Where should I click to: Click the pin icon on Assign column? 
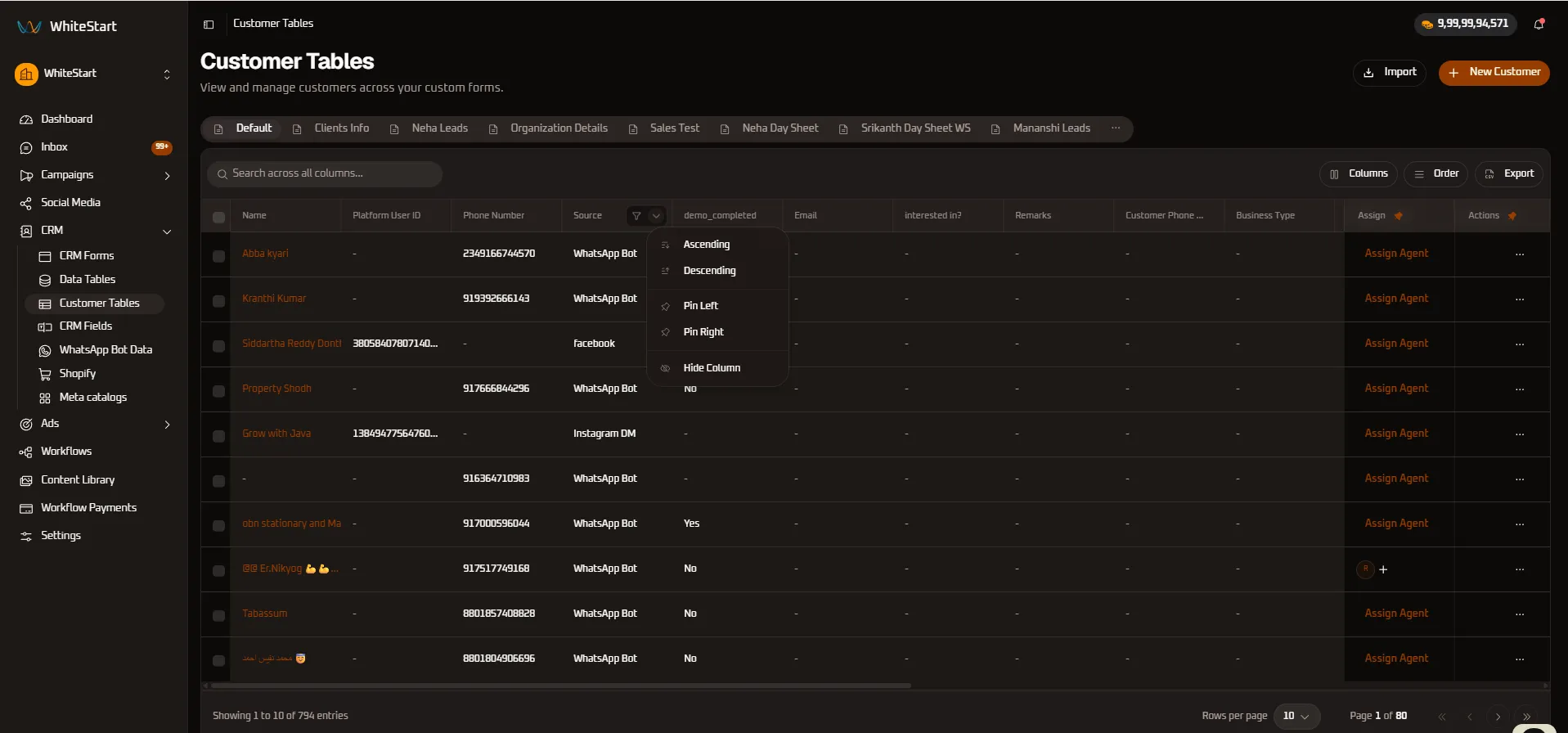tap(1399, 216)
